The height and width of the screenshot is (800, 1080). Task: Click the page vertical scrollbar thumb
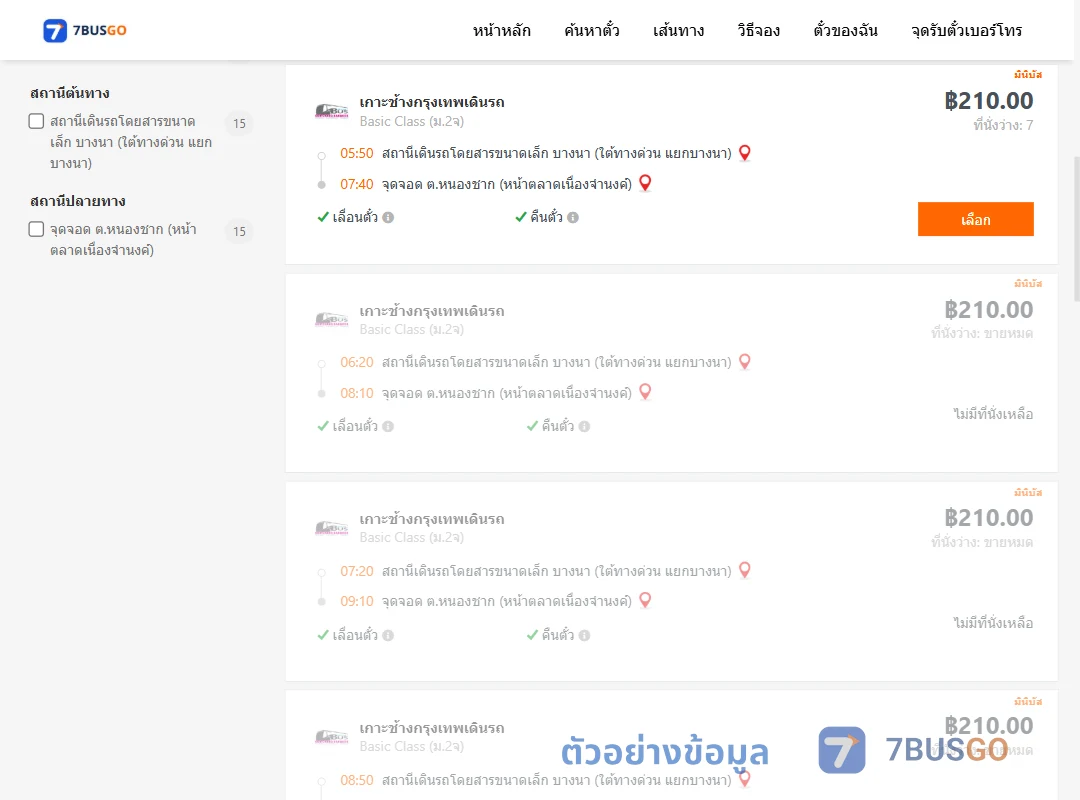pos(1077,229)
